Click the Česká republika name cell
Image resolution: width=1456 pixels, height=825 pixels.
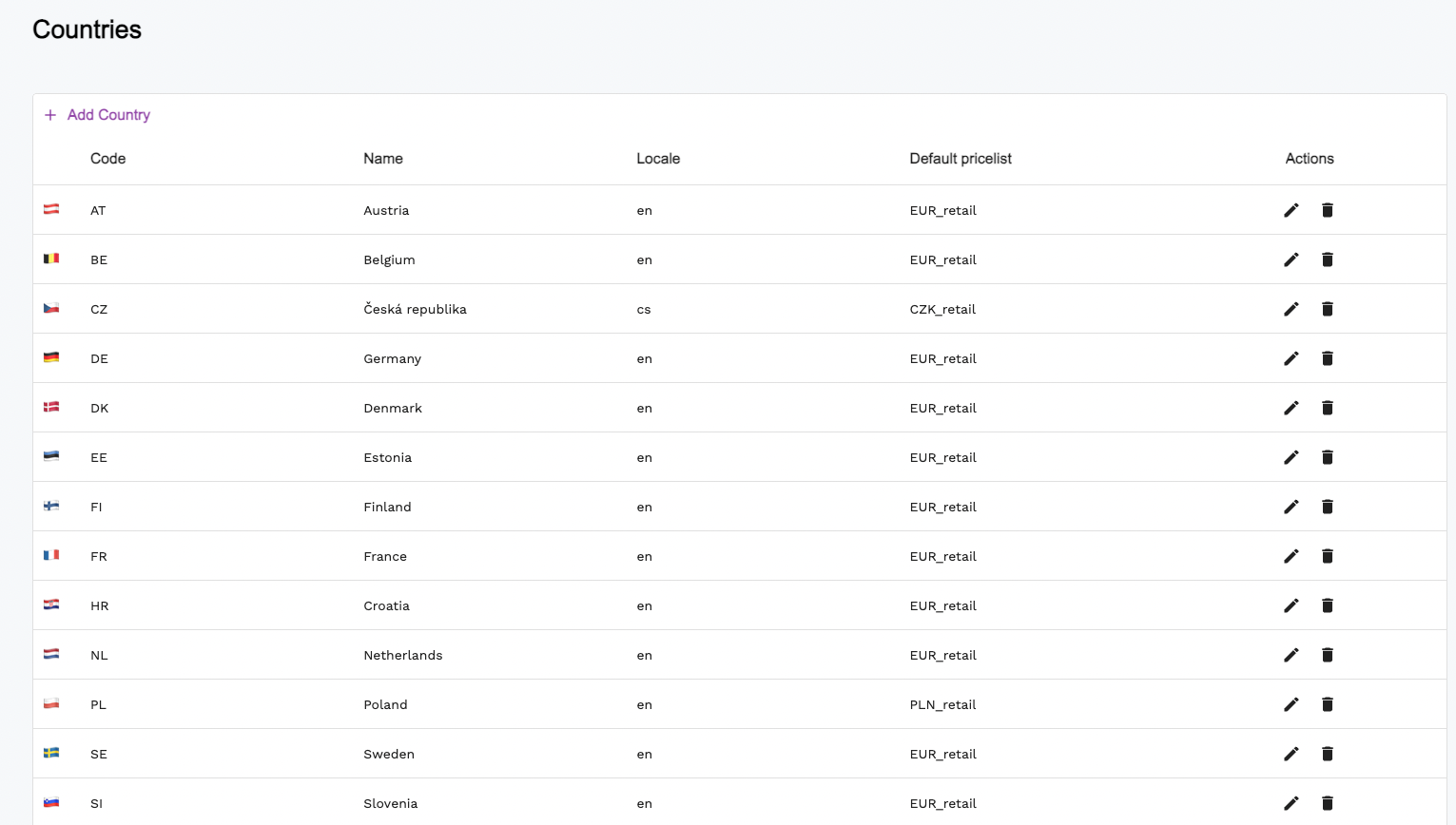(x=415, y=309)
